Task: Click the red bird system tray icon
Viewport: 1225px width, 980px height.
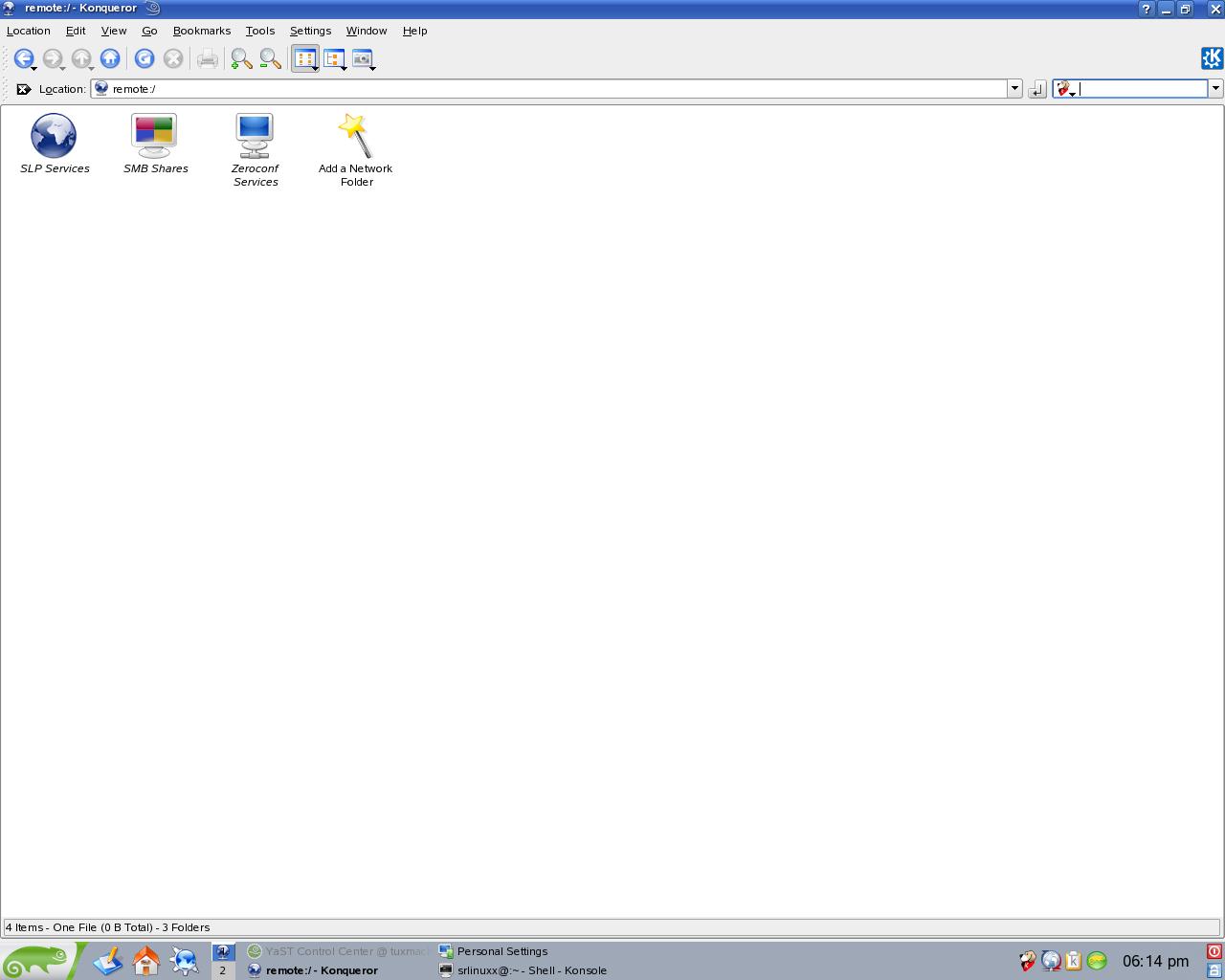Action: tap(1028, 961)
